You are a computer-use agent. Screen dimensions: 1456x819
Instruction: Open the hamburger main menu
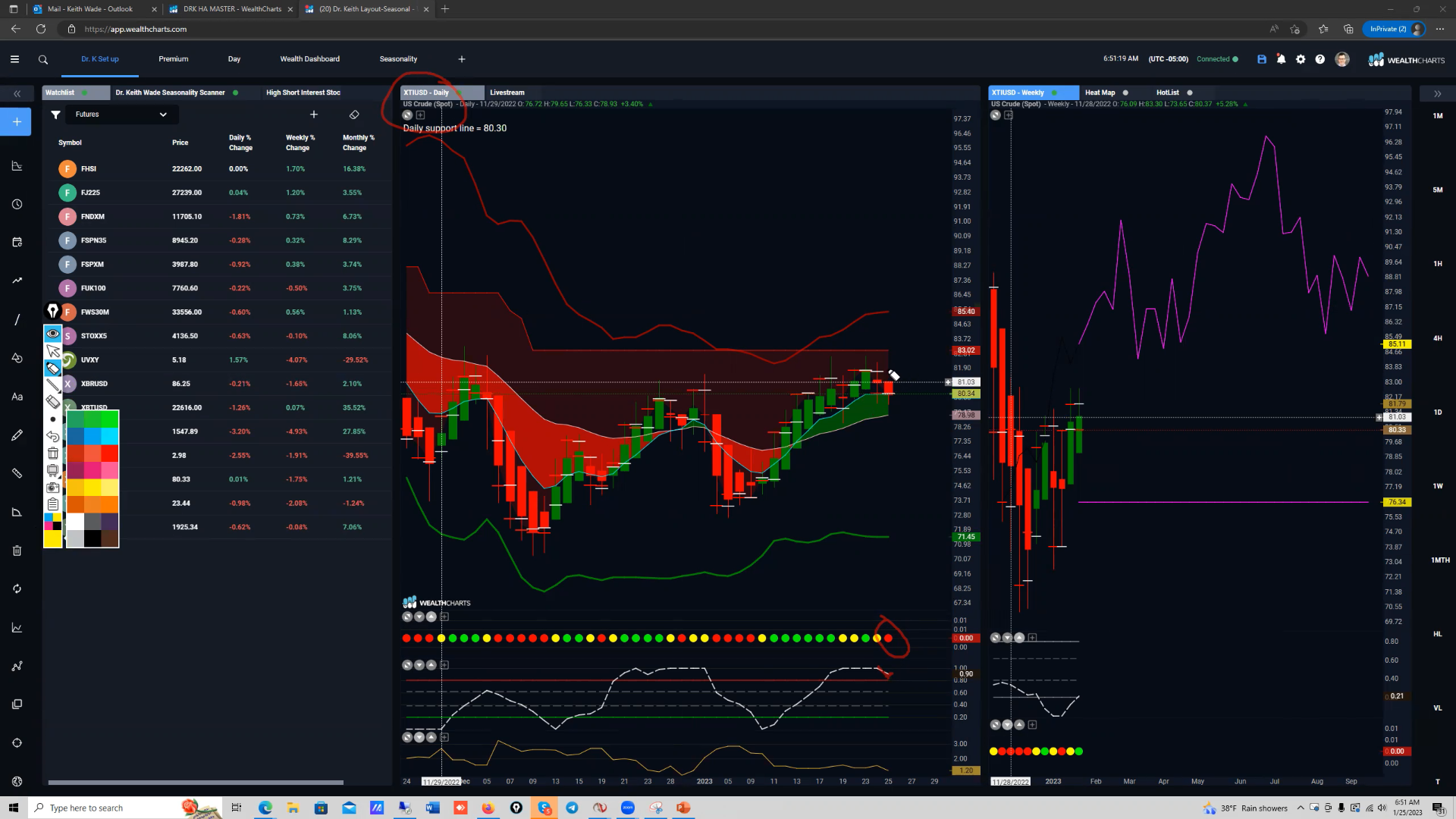point(14,59)
